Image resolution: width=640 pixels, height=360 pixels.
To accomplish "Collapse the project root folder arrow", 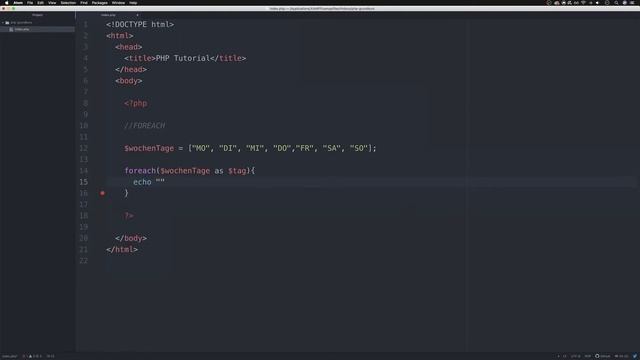I will coord(3,23).
